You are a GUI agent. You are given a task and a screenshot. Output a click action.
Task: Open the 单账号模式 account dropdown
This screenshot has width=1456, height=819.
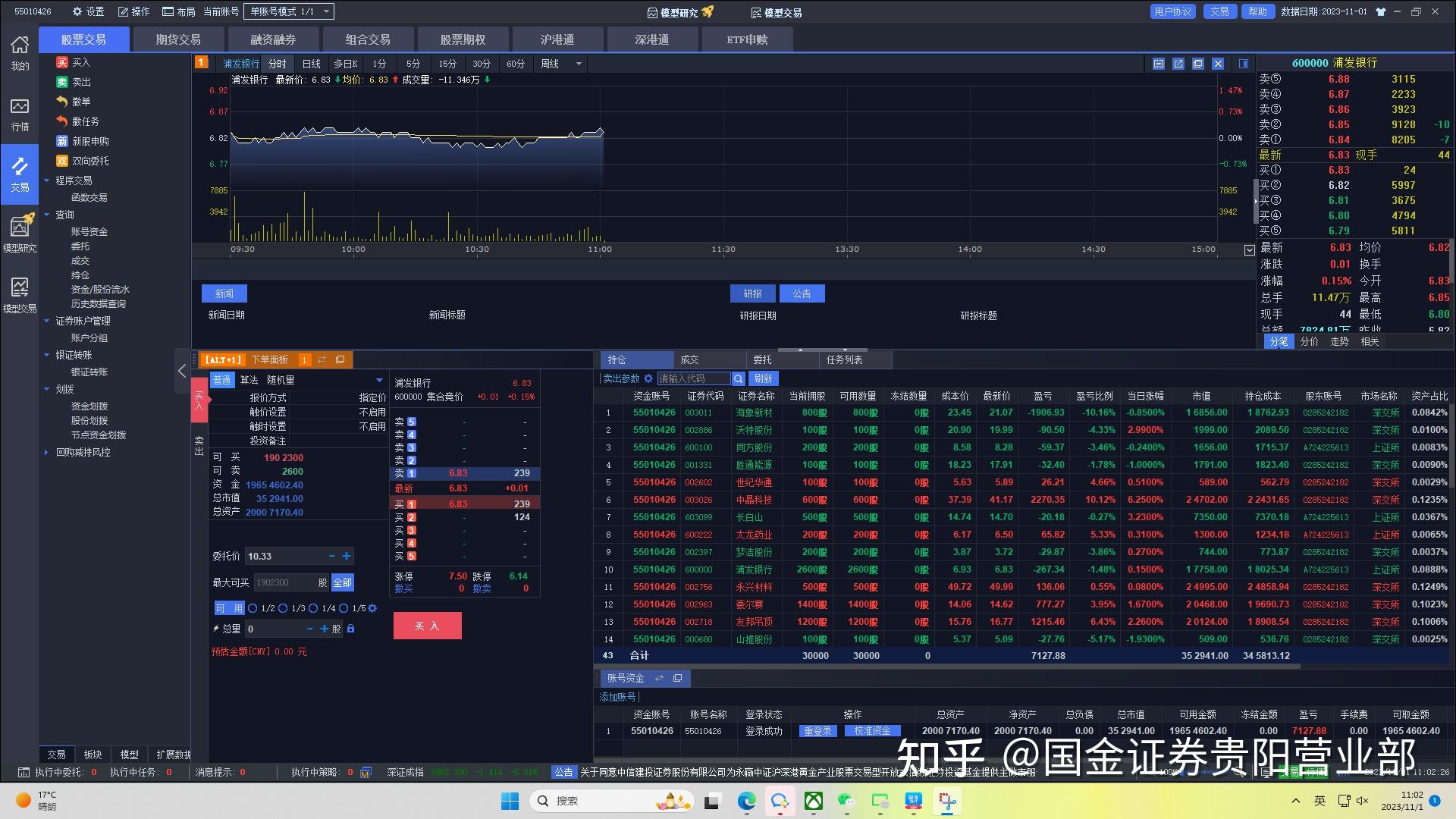[326, 11]
